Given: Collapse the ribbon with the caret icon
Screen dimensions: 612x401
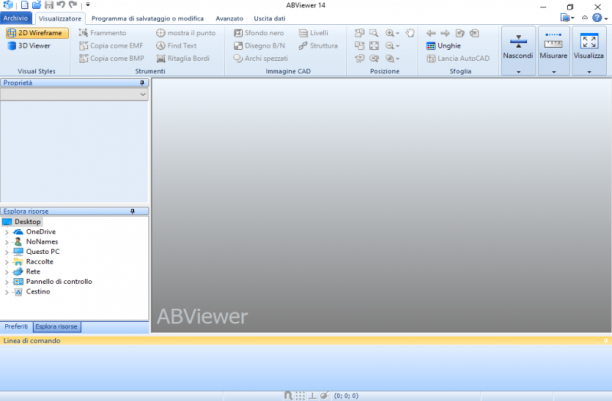Looking at the screenshot, I should click(585, 18).
